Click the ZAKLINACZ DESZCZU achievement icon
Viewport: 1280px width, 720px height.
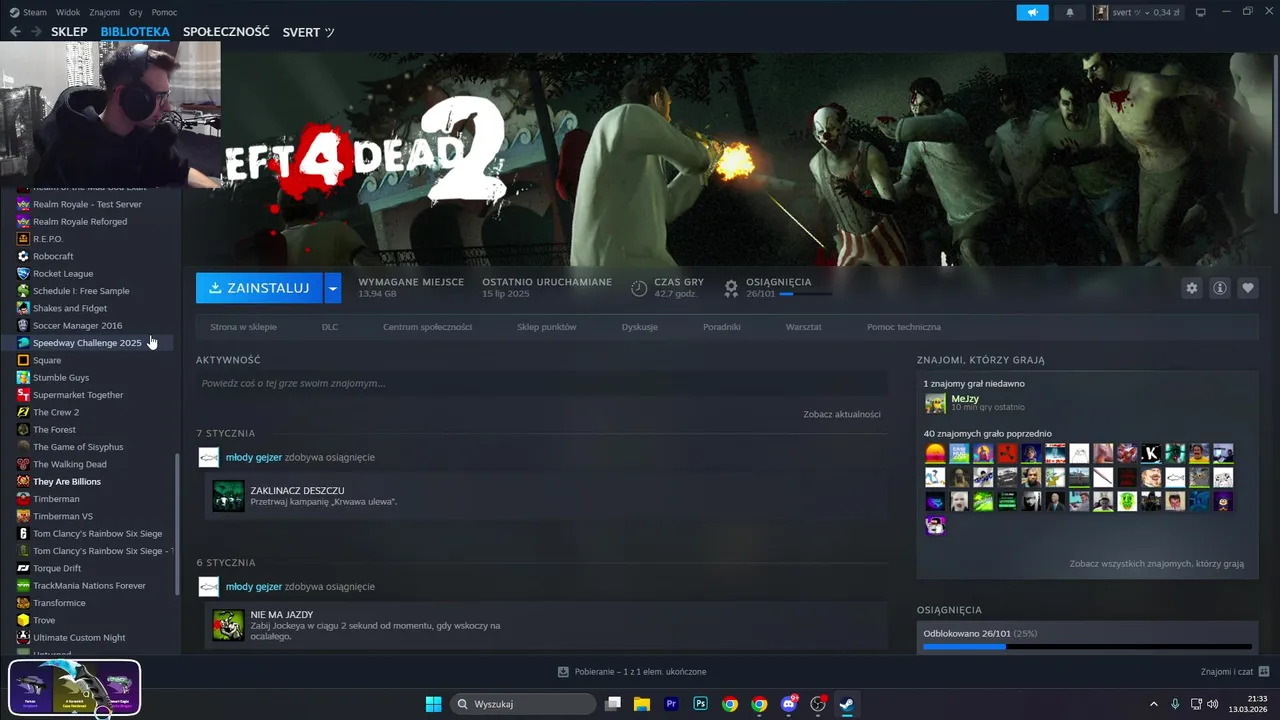pyautogui.click(x=228, y=496)
